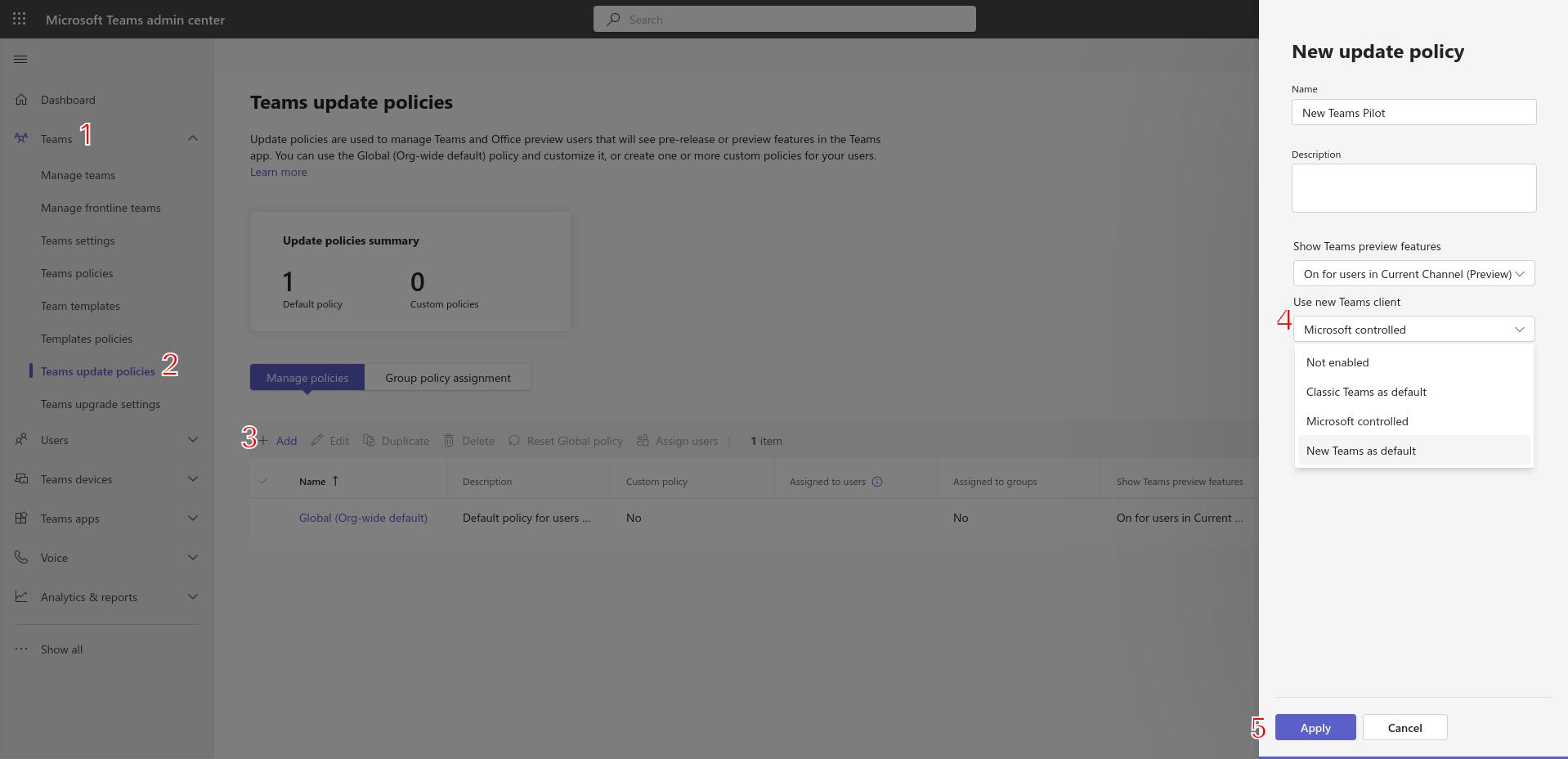
Task: Open the Learn more link
Action: 279,172
